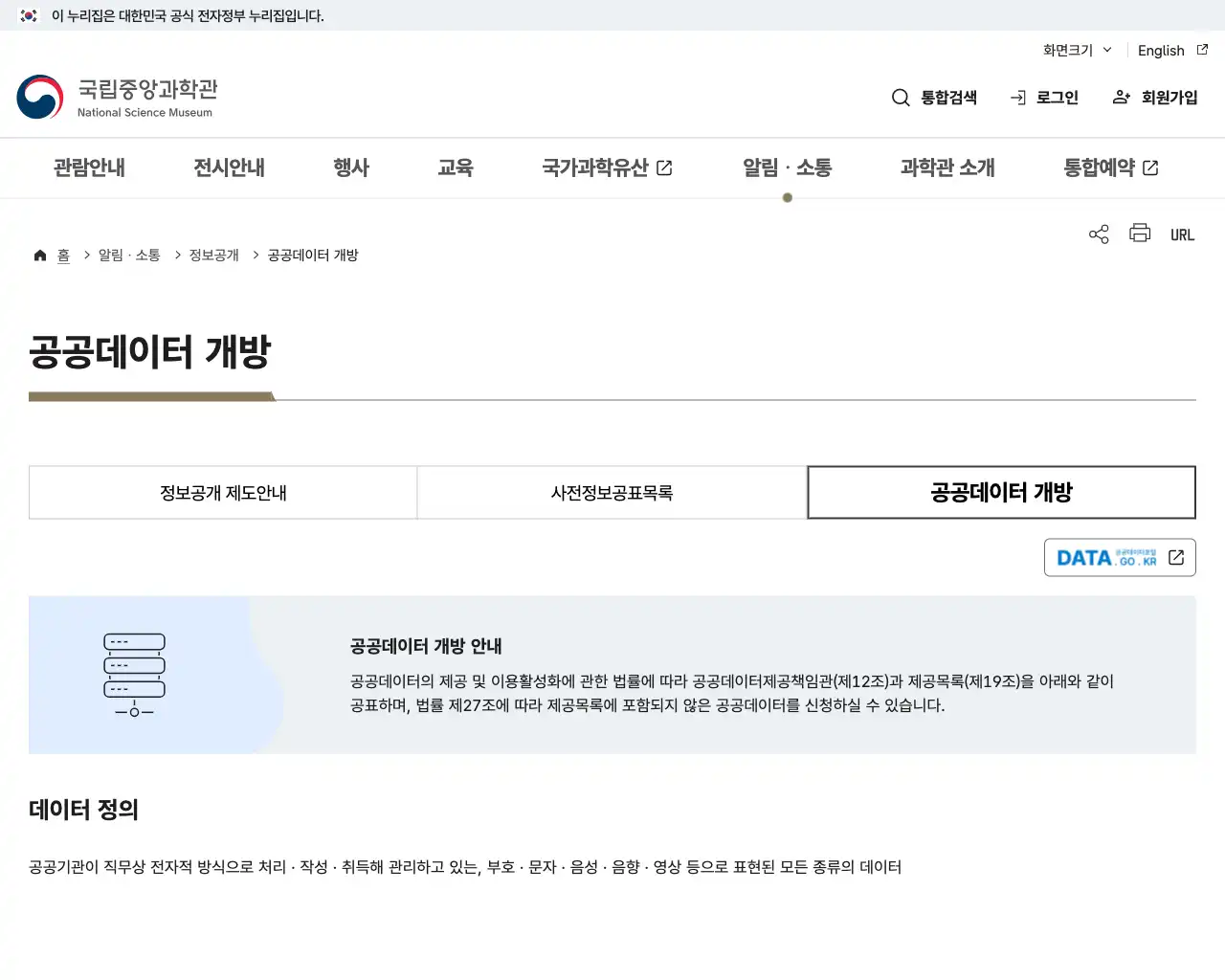Viewport: 1225px width, 980px height.
Task: Open the DATA.GO.KR portal button
Action: [x=1120, y=557]
